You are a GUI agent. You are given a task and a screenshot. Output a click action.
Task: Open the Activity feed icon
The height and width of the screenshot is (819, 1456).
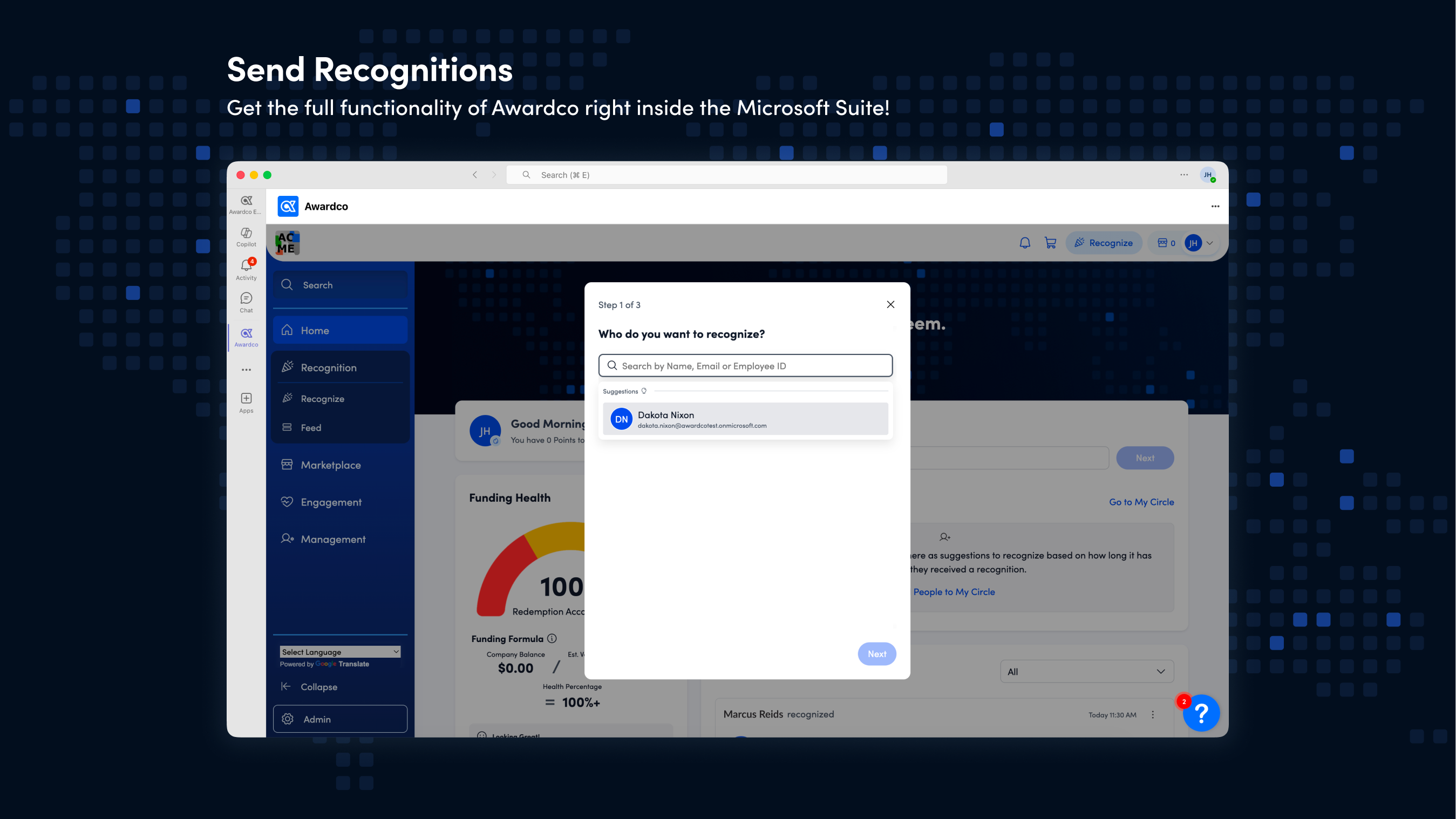(247, 270)
